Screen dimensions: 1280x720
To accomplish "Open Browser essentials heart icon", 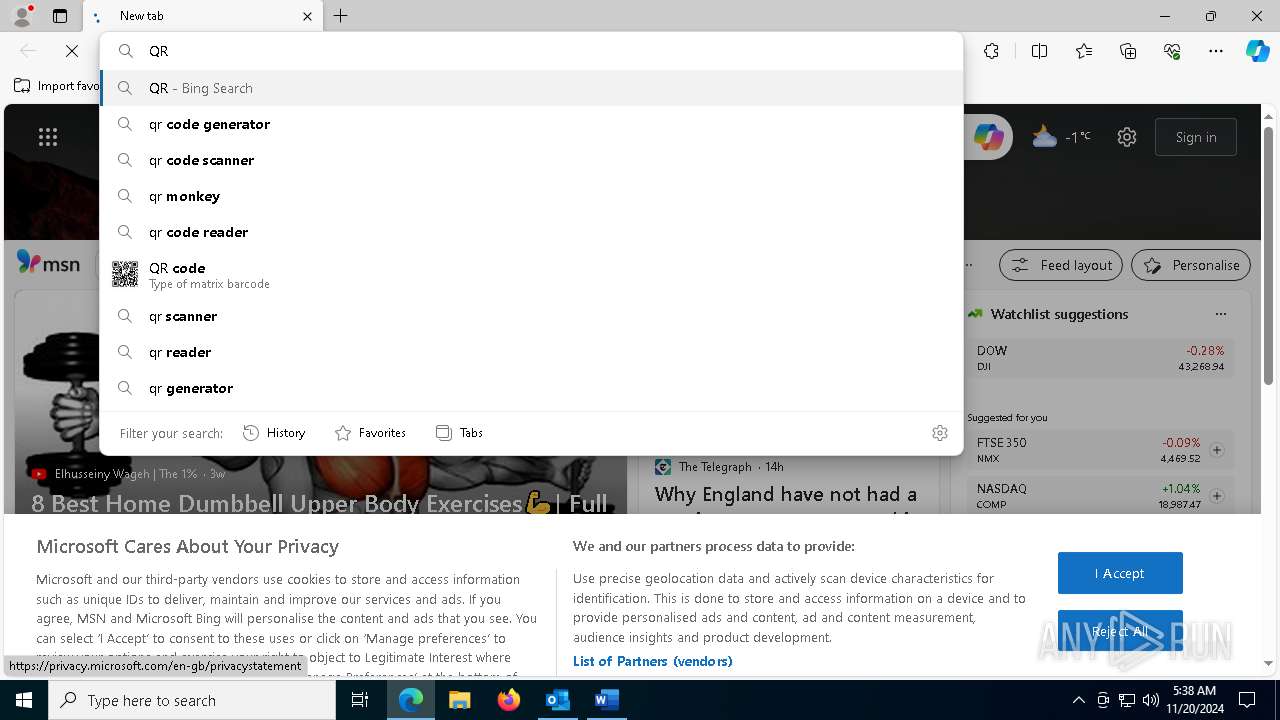I will pos(1172,51).
